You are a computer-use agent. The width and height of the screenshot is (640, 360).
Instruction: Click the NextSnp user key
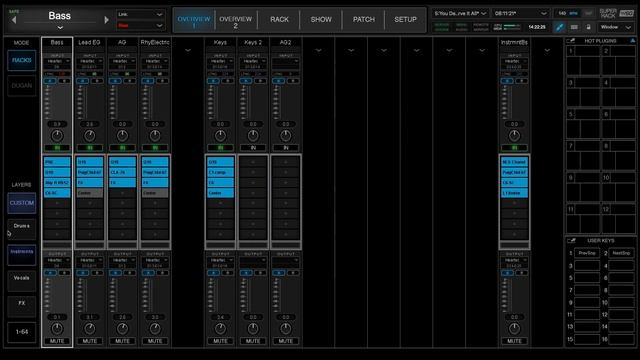click(621, 253)
